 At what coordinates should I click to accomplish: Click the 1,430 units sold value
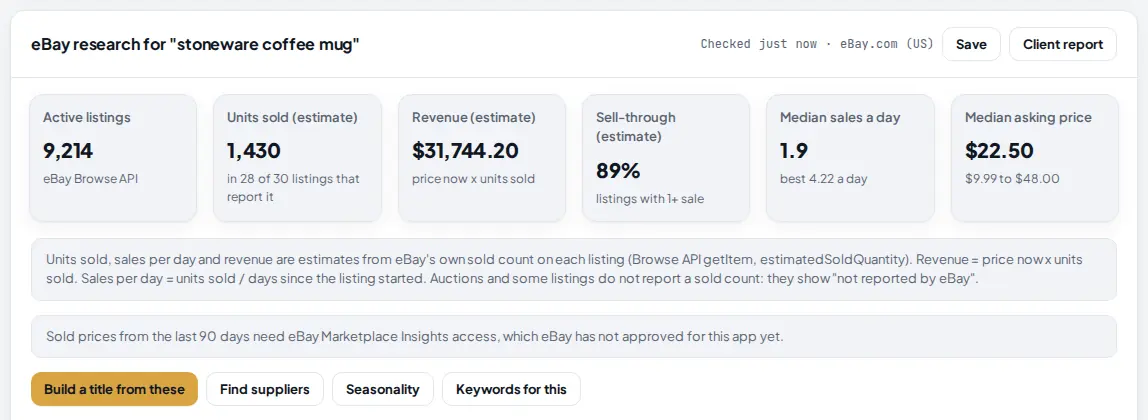coord(254,151)
